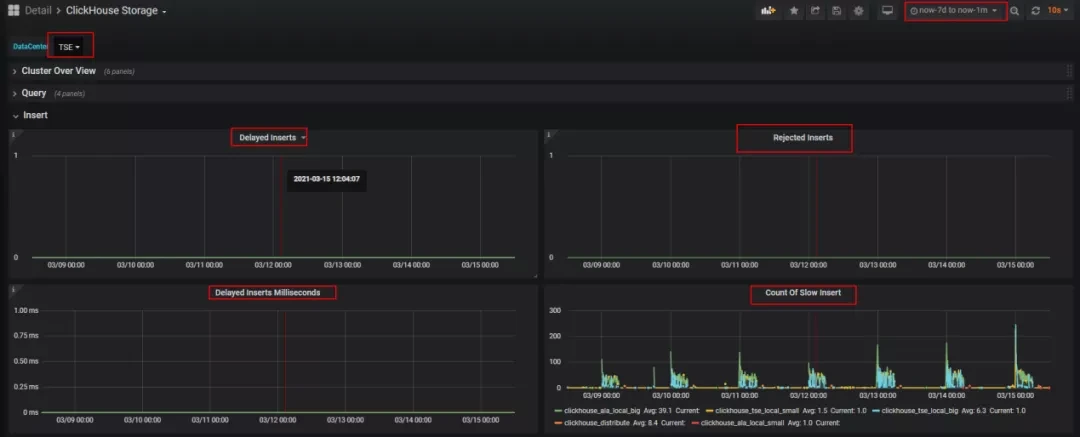Switch to TV view mode icon
This screenshot has width=1080, height=437.
tap(886, 11)
